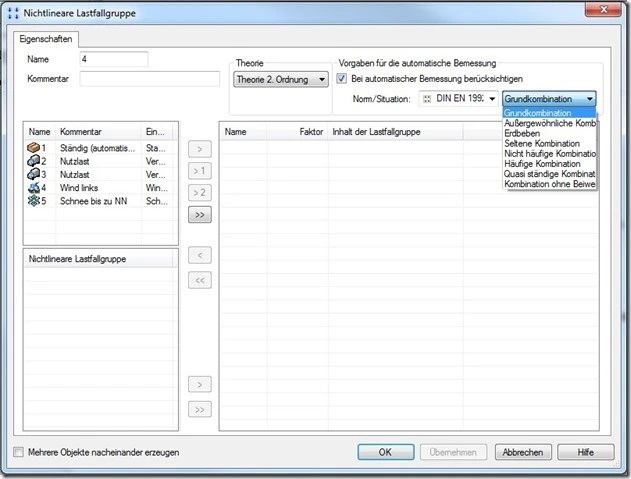Click the norm icon beside DIN EN 199

(x=427, y=99)
